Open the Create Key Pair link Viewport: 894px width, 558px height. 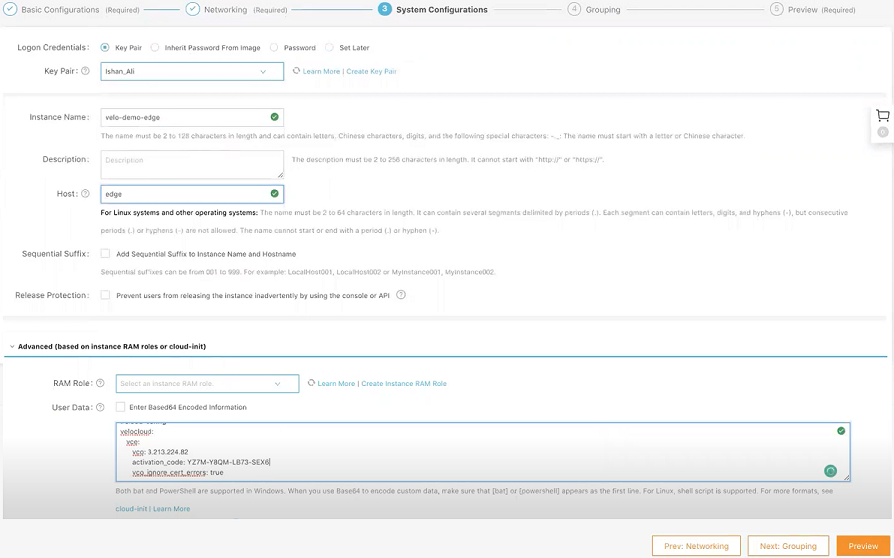[371, 72]
